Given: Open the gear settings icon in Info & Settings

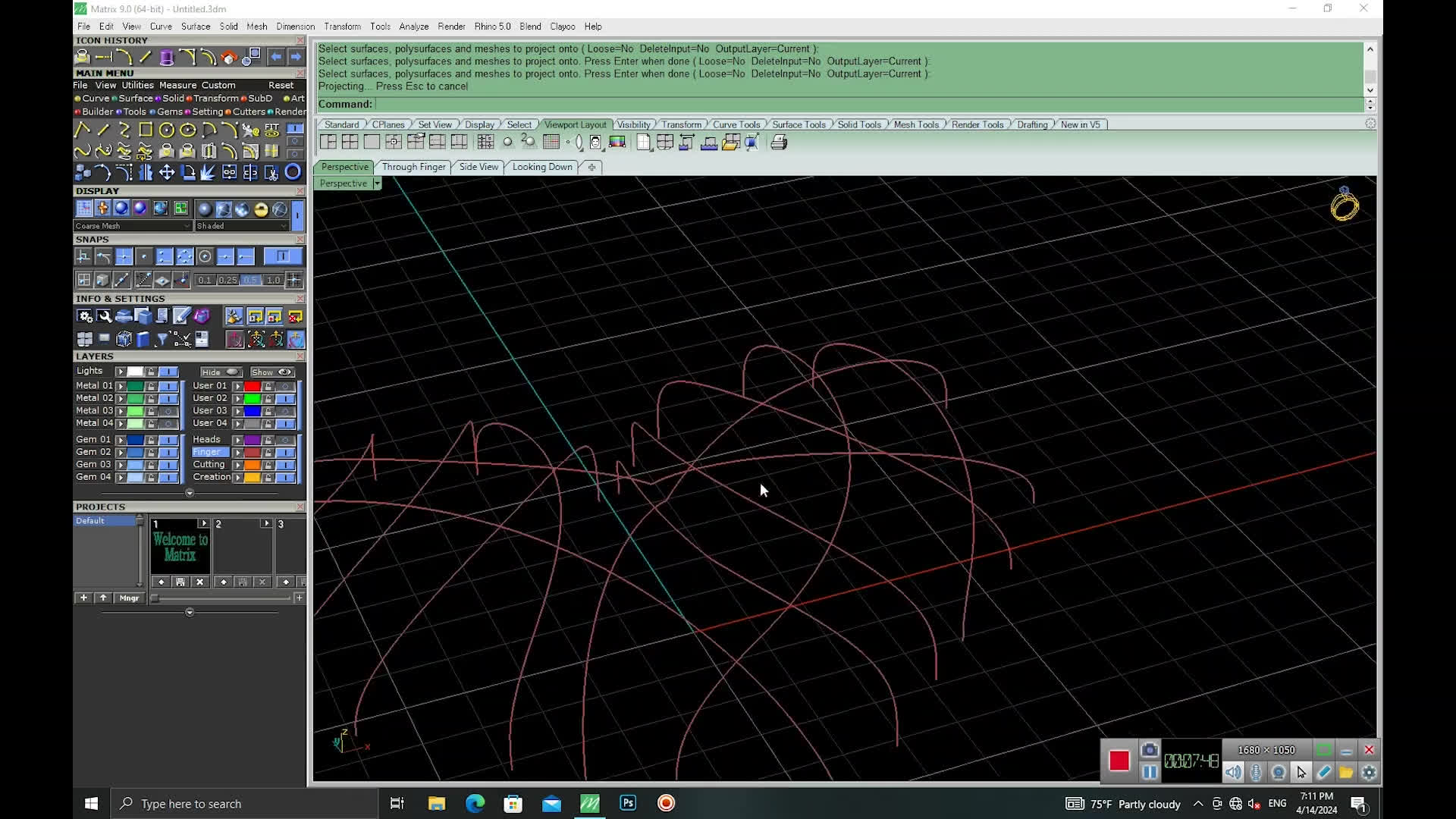Looking at the screenshot, I should [x=84, y=316].
